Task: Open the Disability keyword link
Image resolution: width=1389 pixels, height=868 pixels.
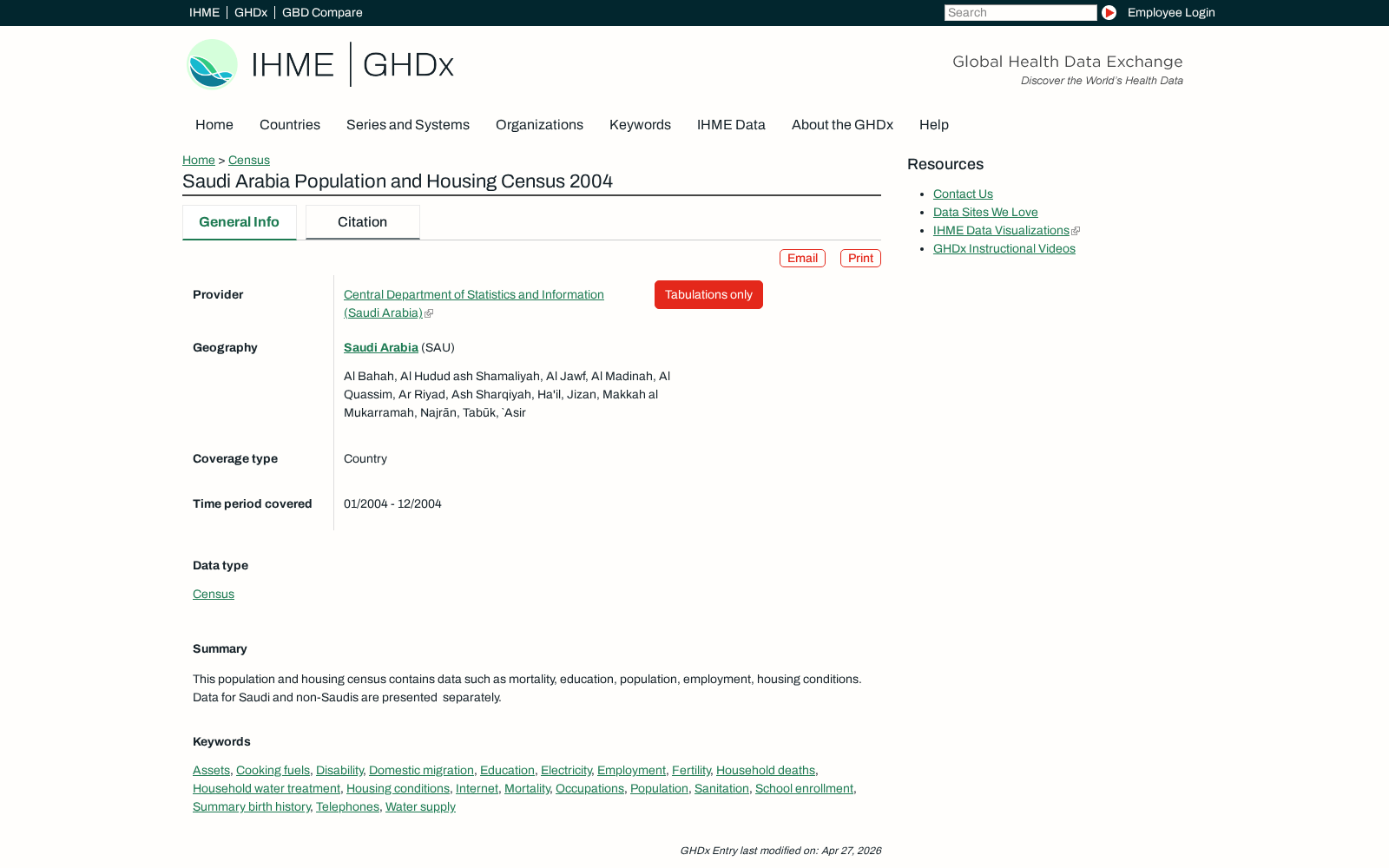Action: tap(339, 770)
